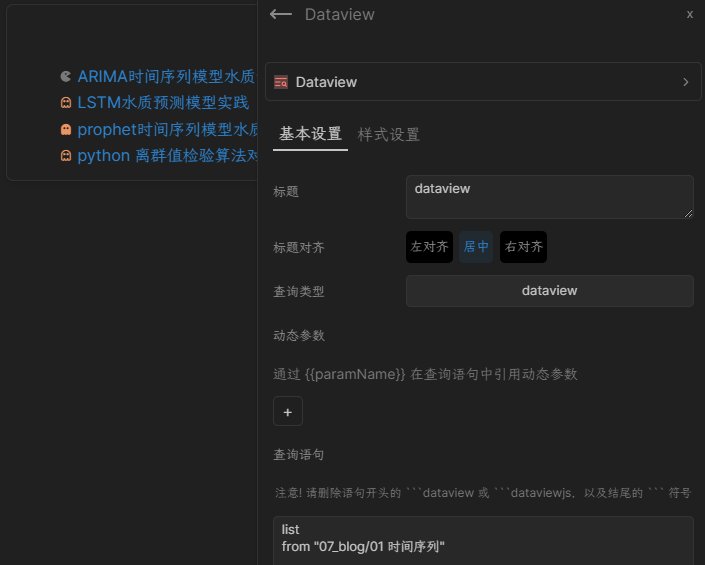Open the python 离群值检验算法 note link
This screenshot has height=565, width=705.
click(x=167, y=156)
